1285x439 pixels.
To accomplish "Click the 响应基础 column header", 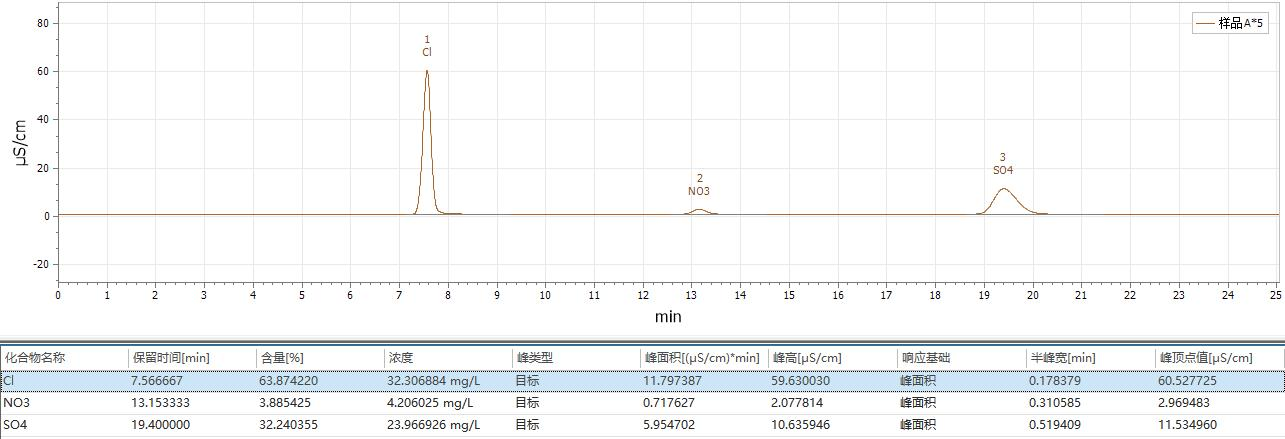I will 925,357.
